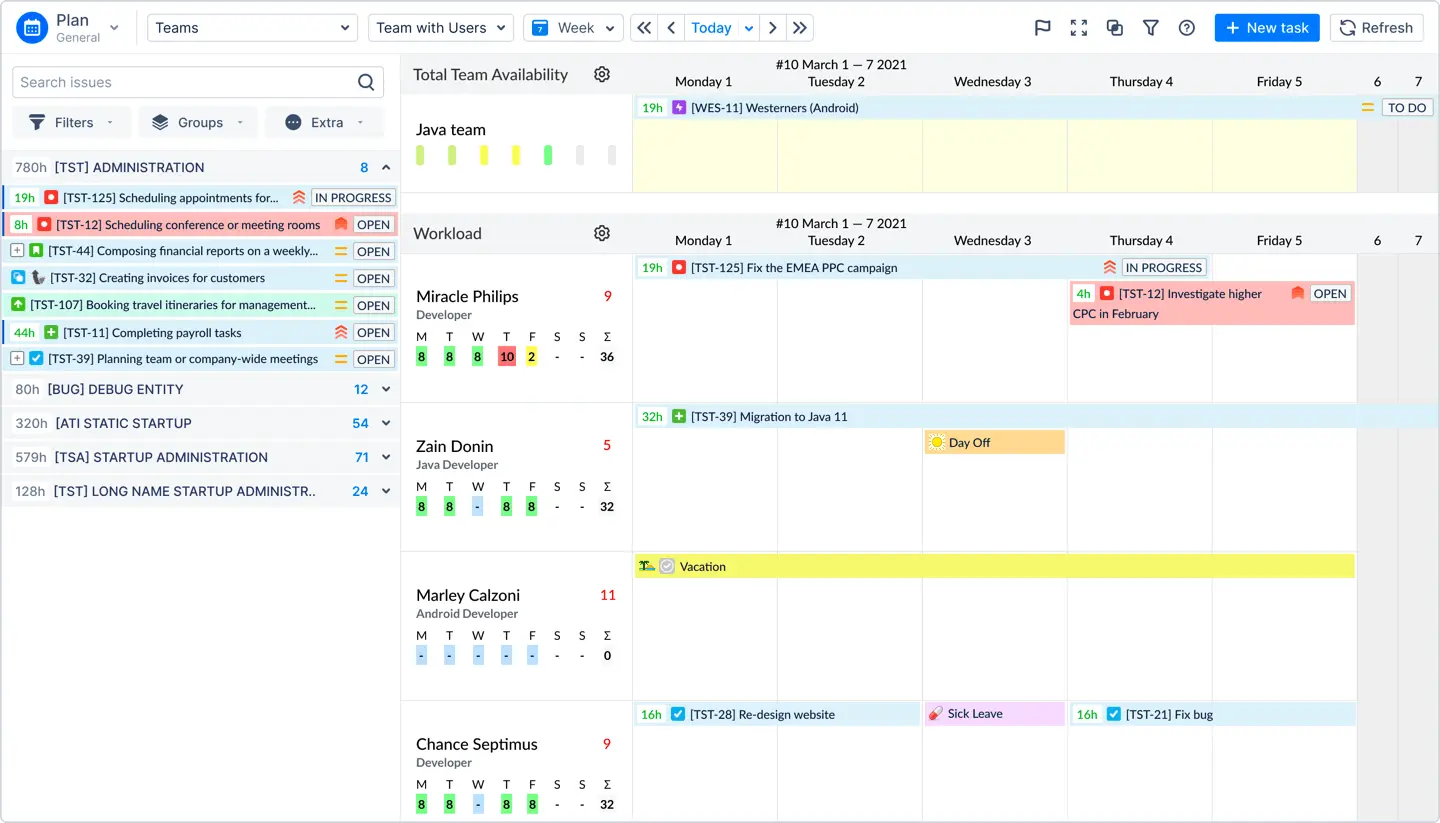Open Total Team Availability settings gear
Viewport: 1440px width, 823px height.
tap(602, 73)
